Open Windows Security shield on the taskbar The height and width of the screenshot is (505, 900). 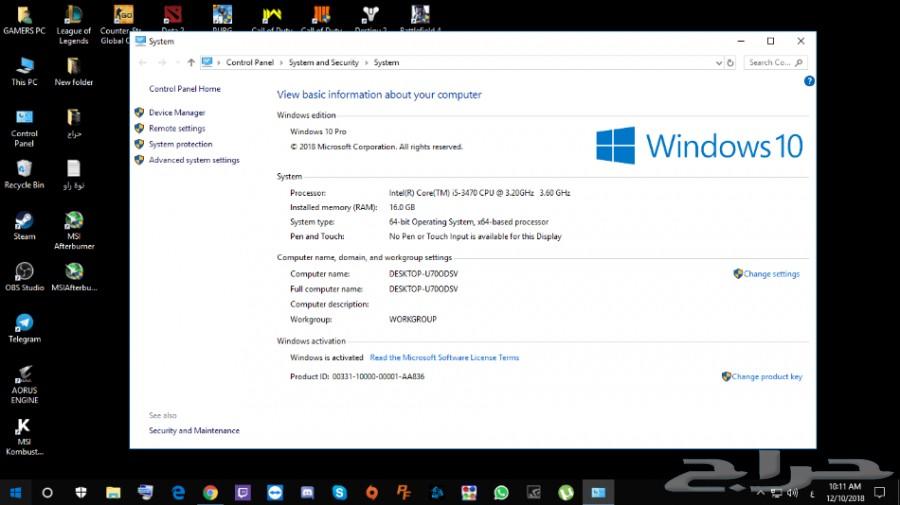tap(81, 492)
